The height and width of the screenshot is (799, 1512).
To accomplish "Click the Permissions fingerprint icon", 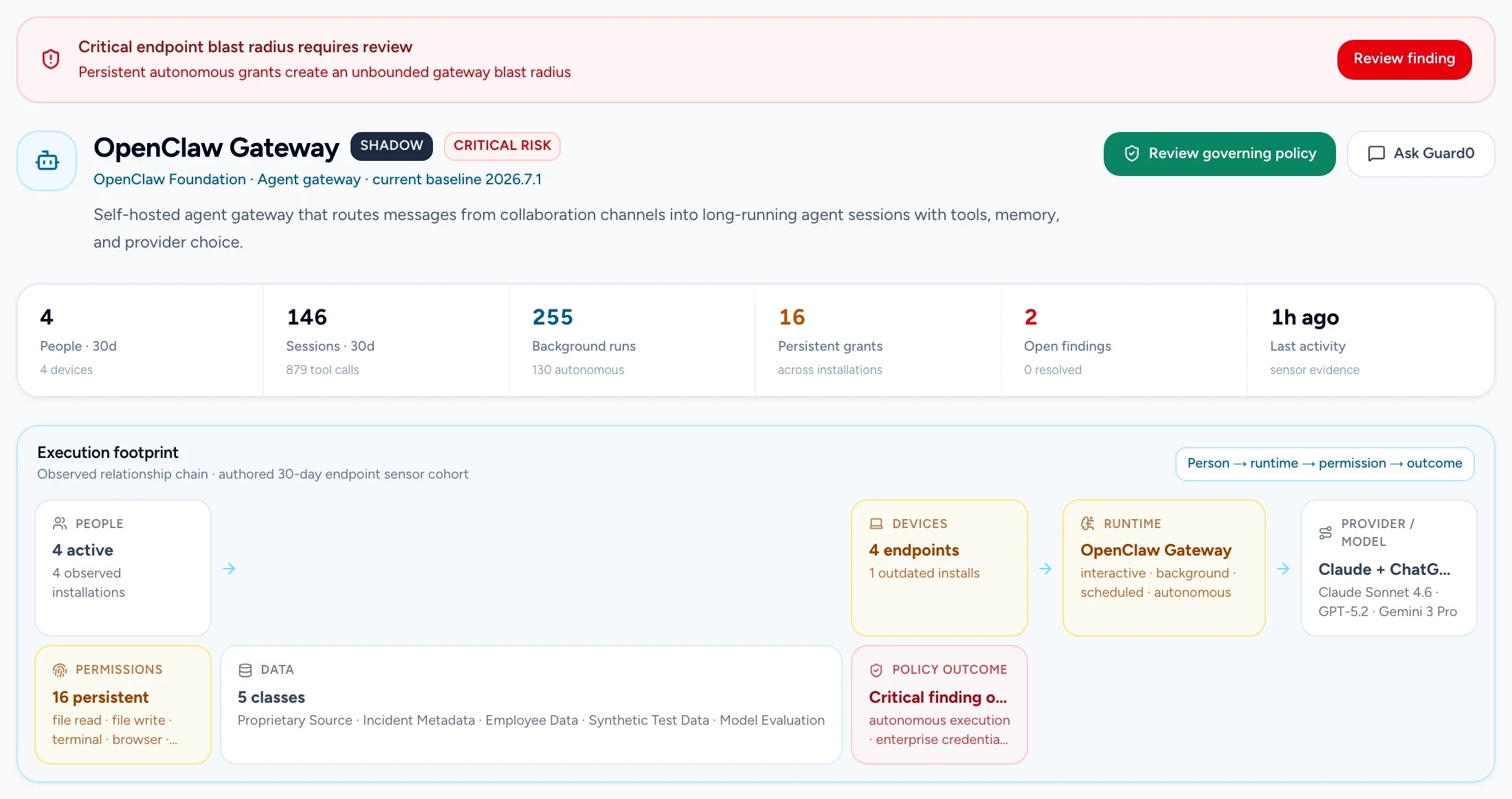I will (60, 669).
